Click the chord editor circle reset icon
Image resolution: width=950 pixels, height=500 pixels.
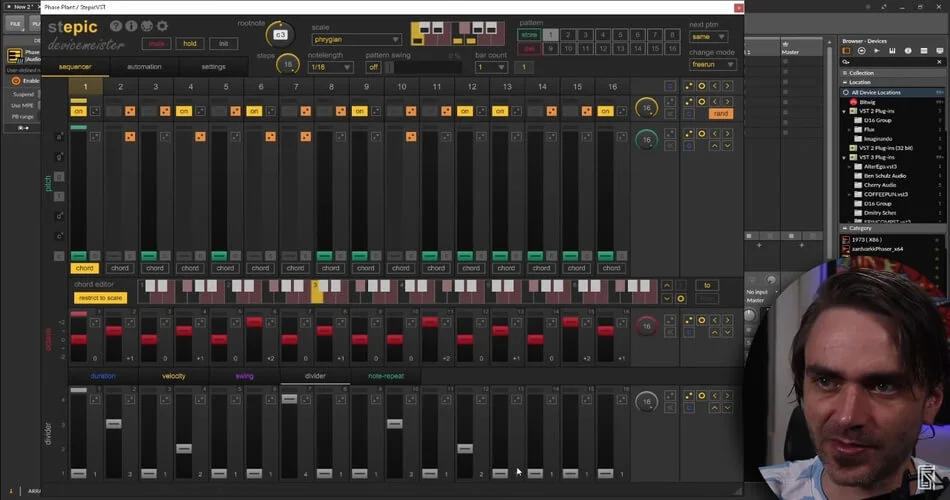[x=681, y=299]
